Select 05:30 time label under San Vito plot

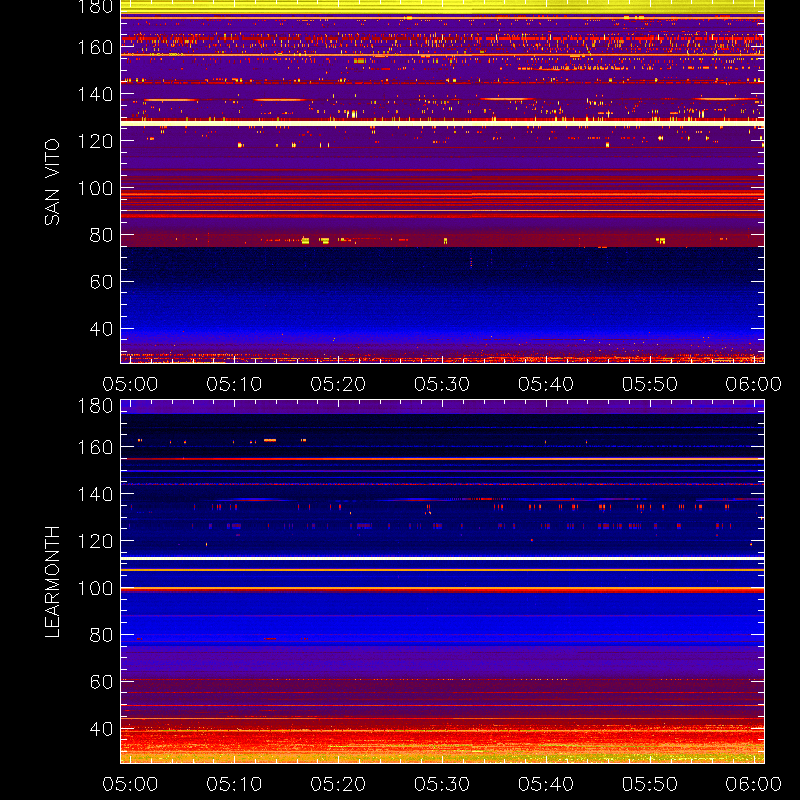[442, 384]
